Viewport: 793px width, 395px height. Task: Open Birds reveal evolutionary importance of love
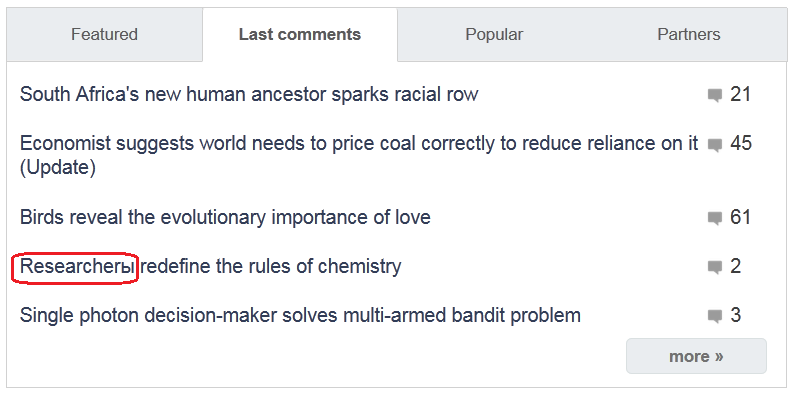click(x=225, y=217)
